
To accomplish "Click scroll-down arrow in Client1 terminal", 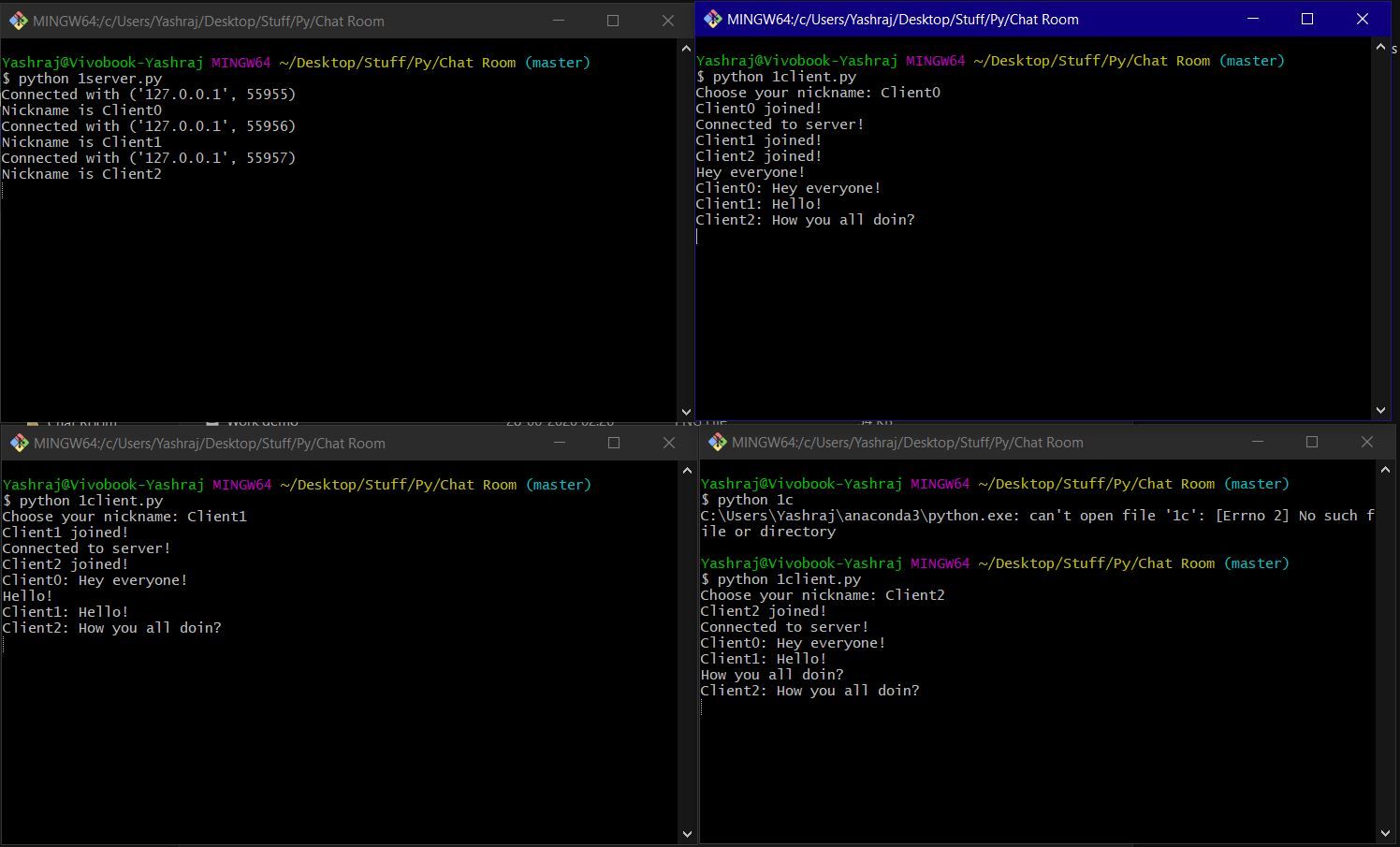I will click(688, 834).
